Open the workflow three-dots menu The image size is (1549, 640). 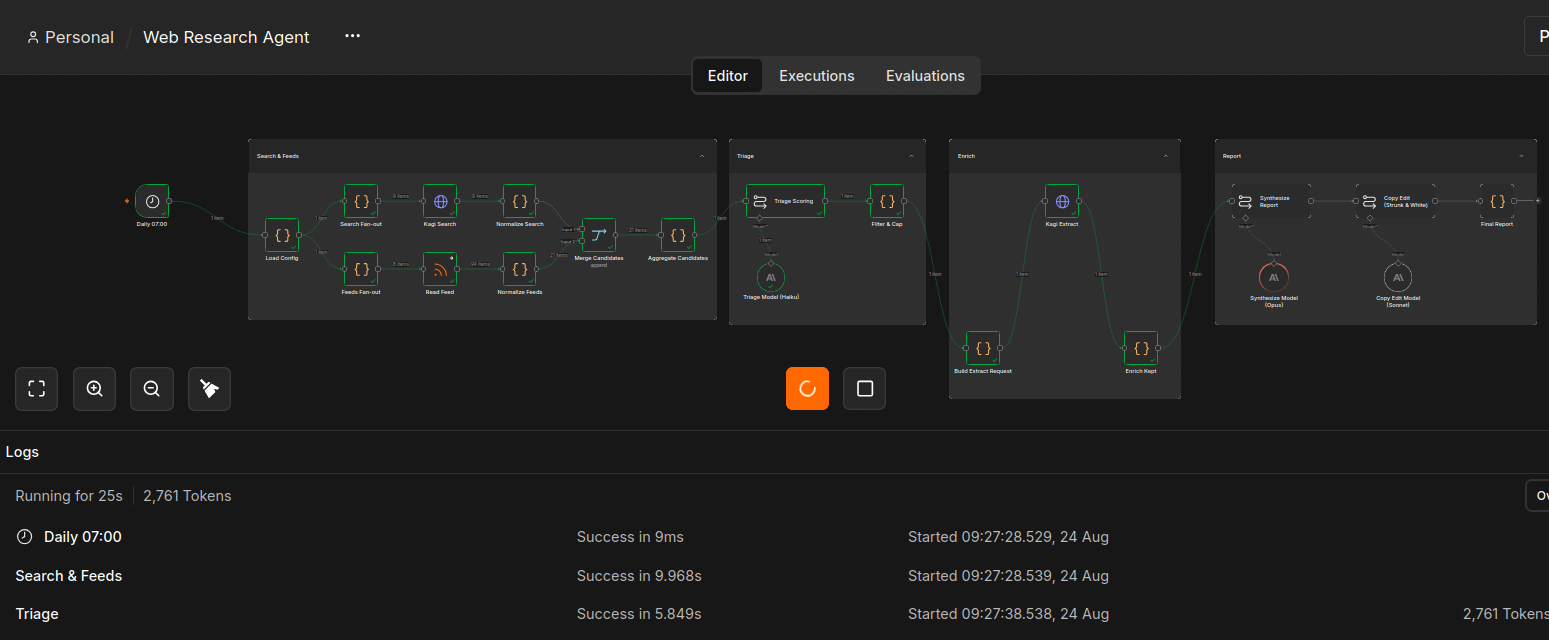click(352, 36)
